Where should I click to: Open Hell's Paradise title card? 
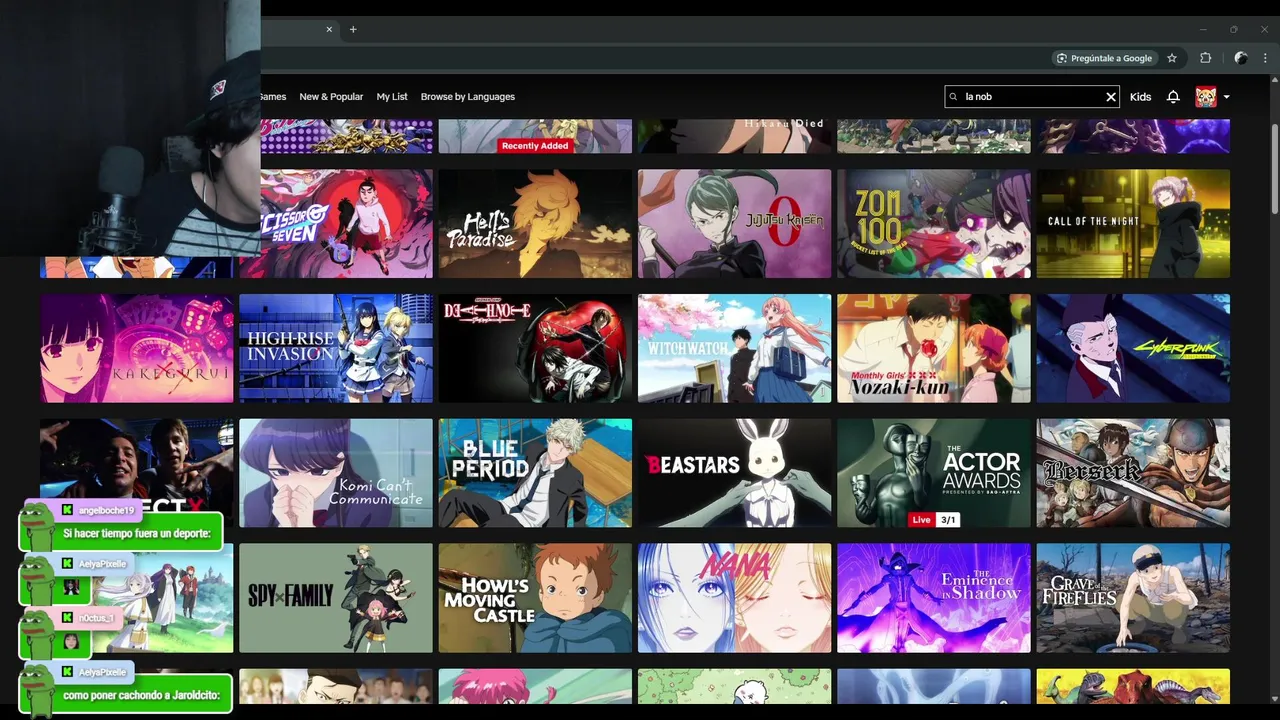[x=535, y=223]
